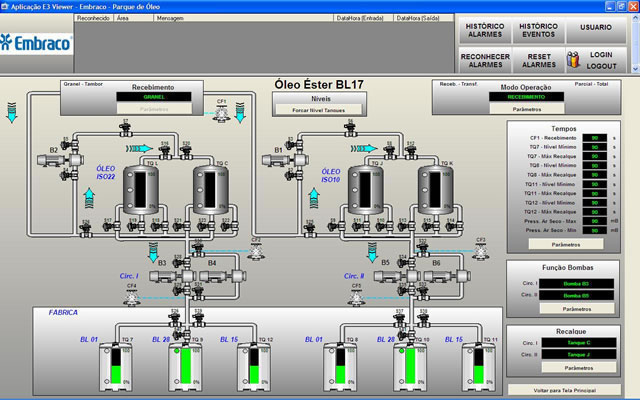Edit TQ7 - Nível Mínimo time value

click(x=594, y=147)
